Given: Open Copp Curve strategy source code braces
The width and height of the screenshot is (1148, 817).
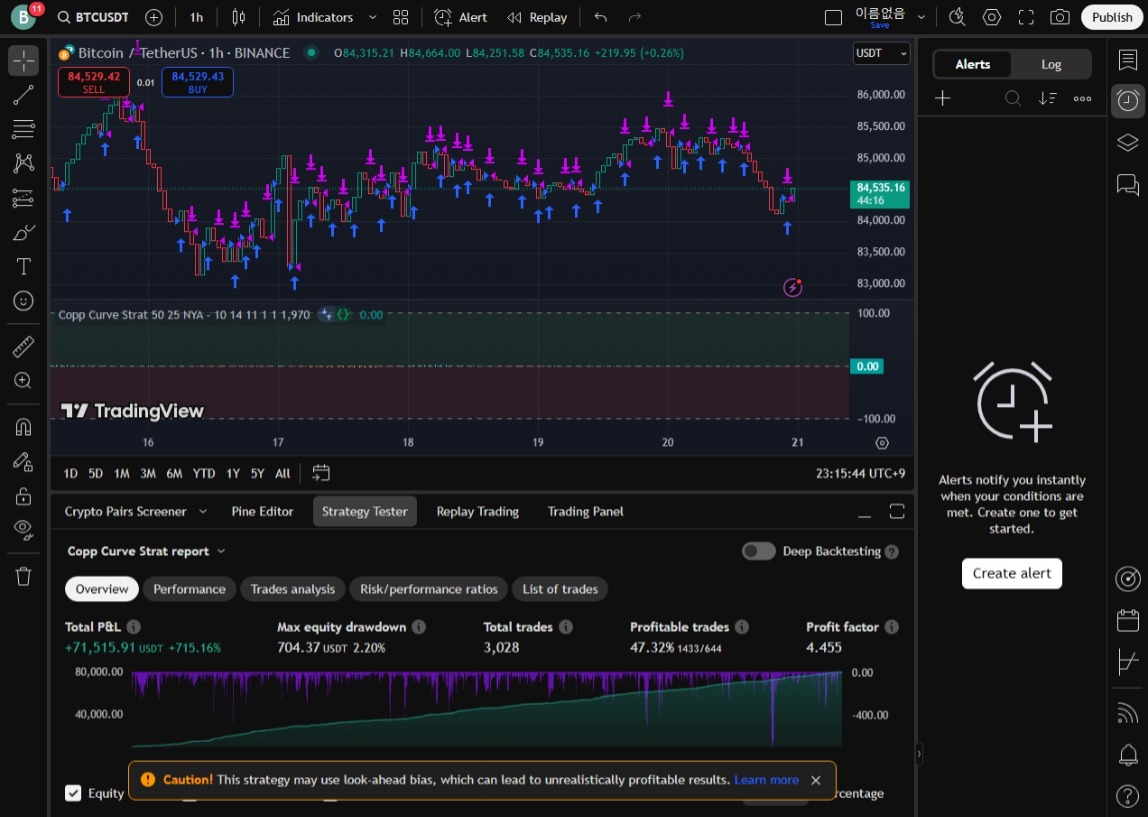Looking at the screenshot, I should click(343, 315).
